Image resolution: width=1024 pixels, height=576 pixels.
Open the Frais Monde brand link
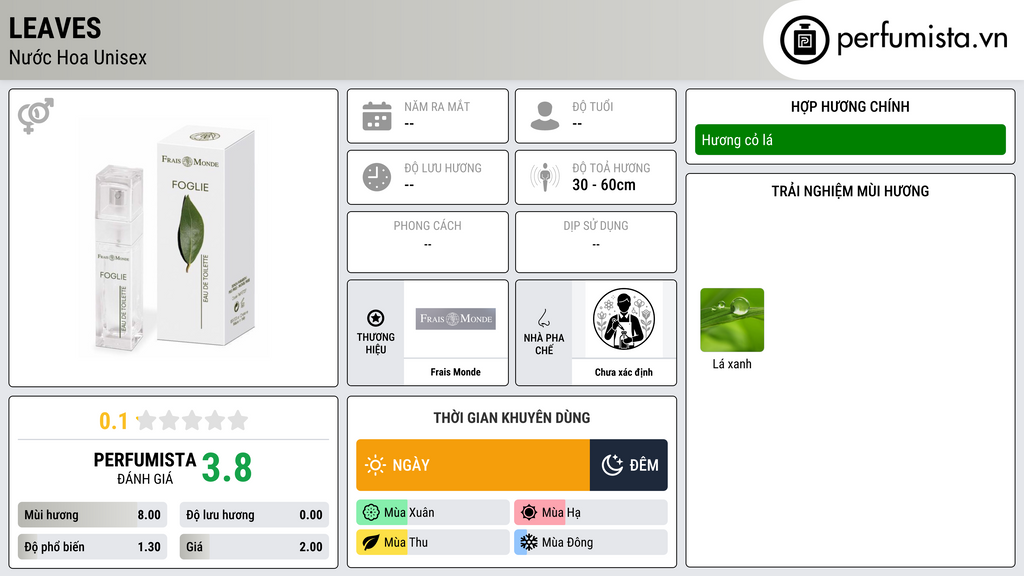click(455, 372)
